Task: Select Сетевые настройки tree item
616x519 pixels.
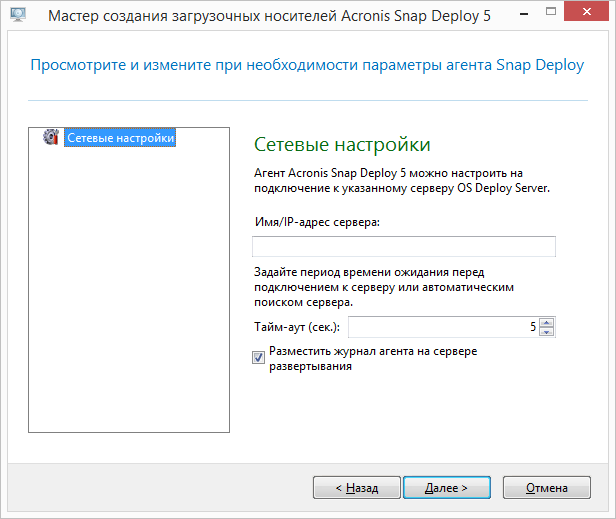Action: pos(120,138)
